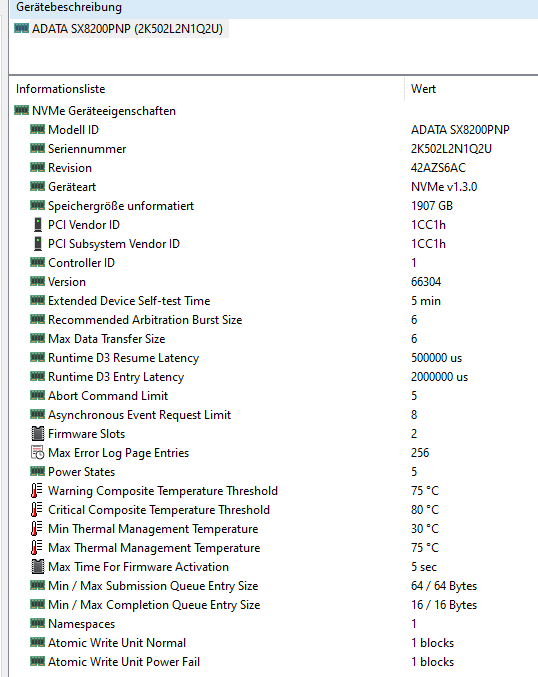The width and height of the screenshot is (538, 677).
Task: Click the 5 min self-test value
Action: (426, 301)
